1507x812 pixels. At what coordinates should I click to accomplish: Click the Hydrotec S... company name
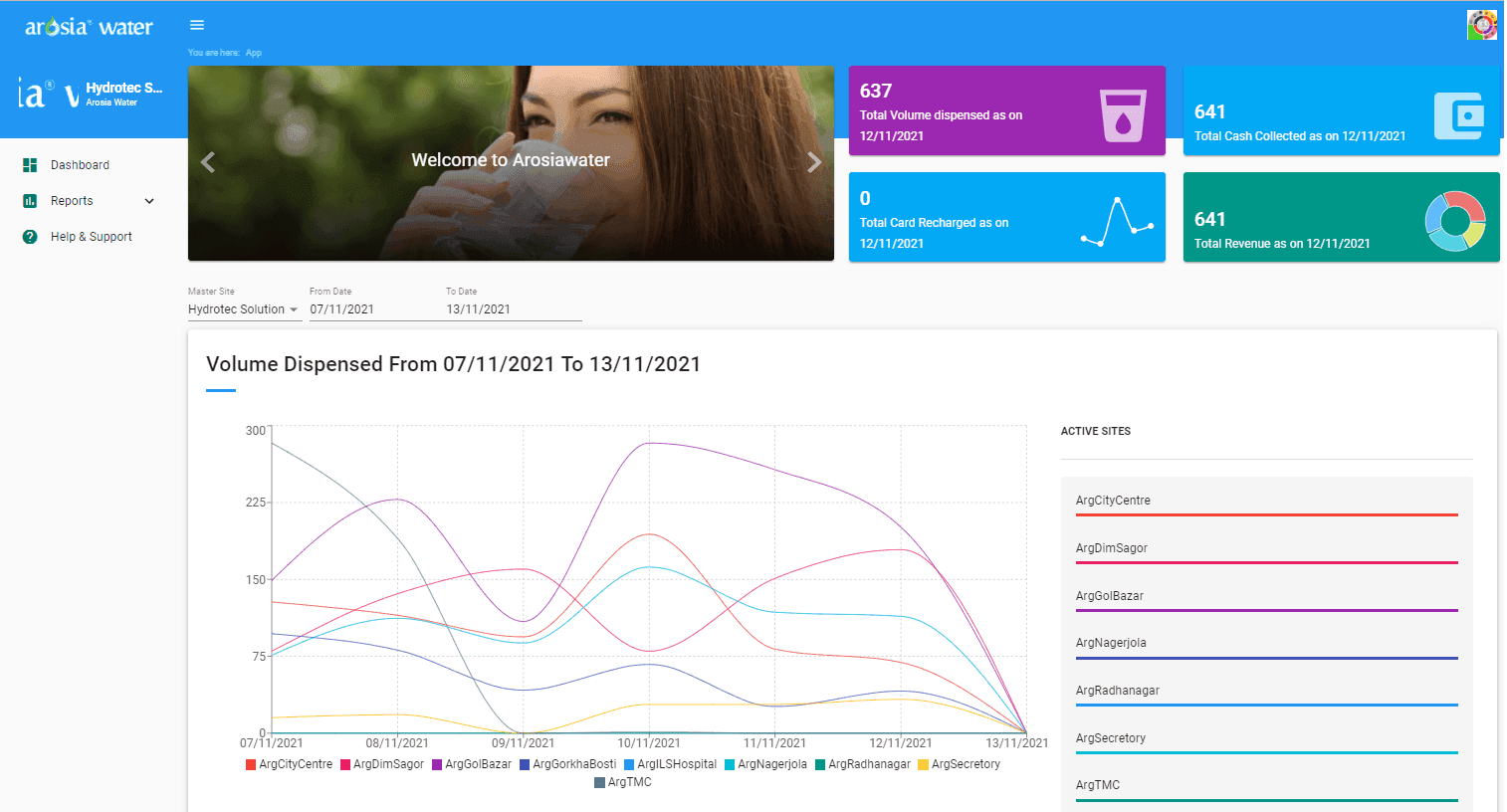[123, 88]
